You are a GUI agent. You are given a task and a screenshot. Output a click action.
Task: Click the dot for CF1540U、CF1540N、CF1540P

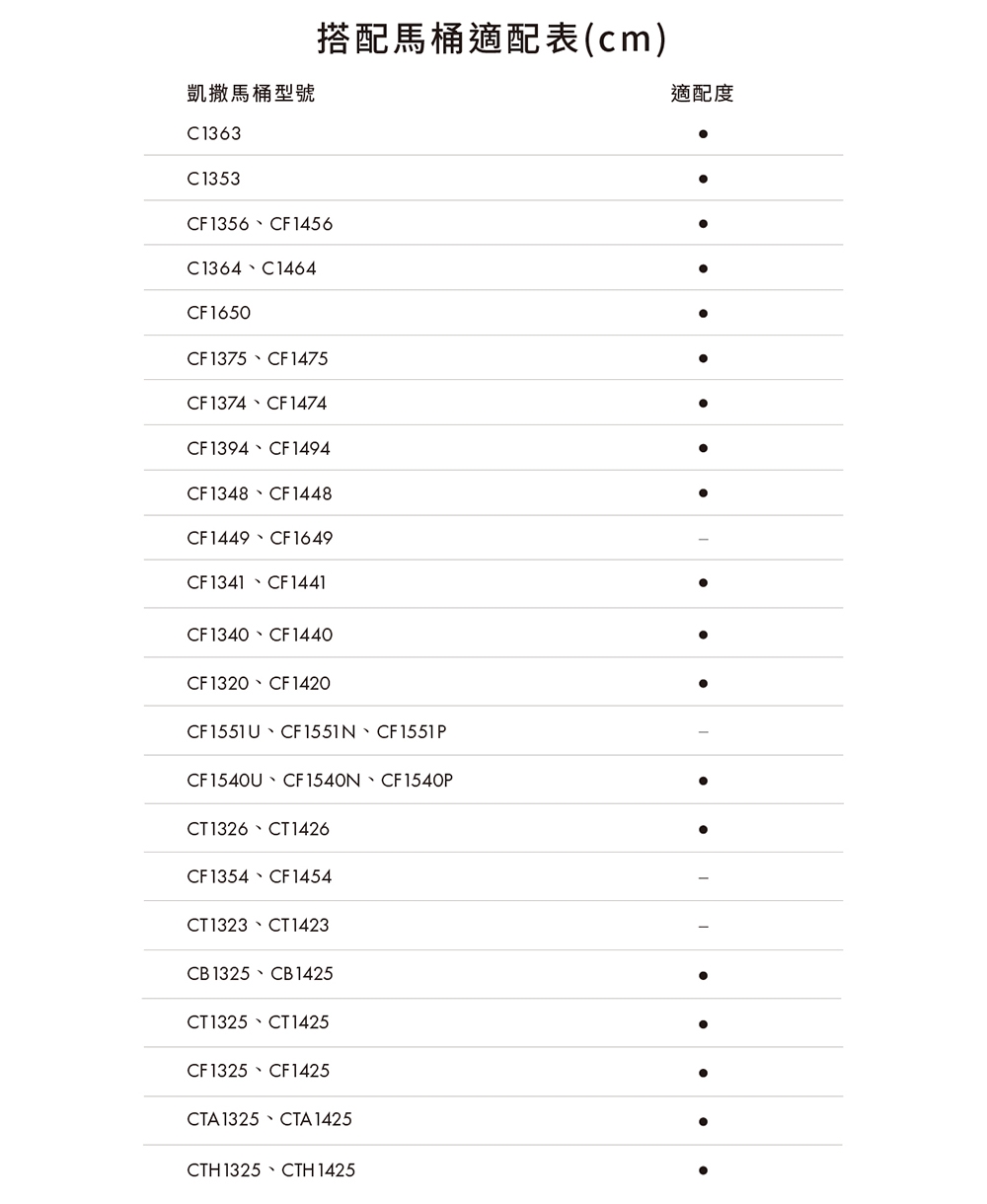tap(702, 782)
